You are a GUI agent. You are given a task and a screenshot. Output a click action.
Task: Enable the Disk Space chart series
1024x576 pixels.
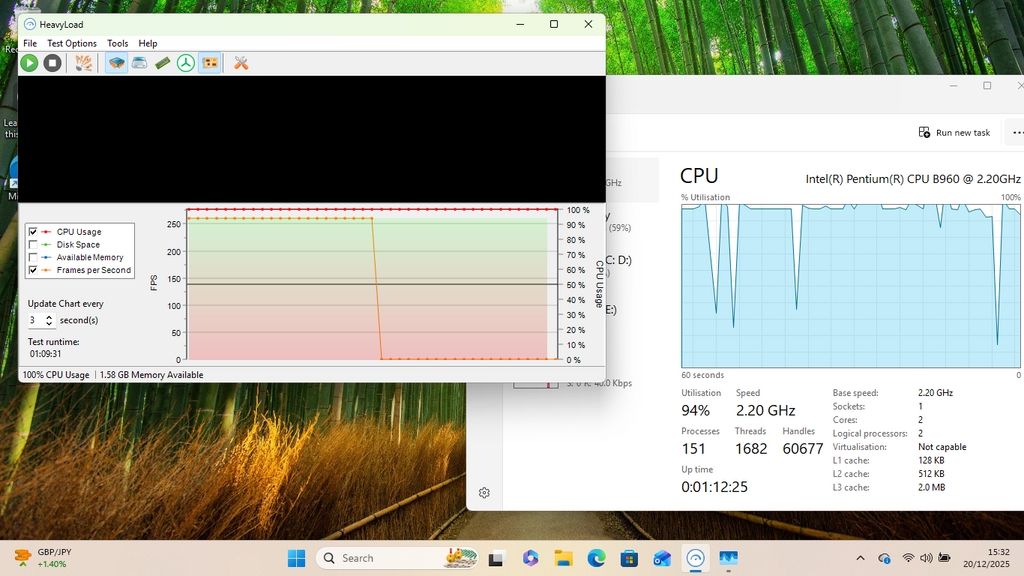click(33, 245)
